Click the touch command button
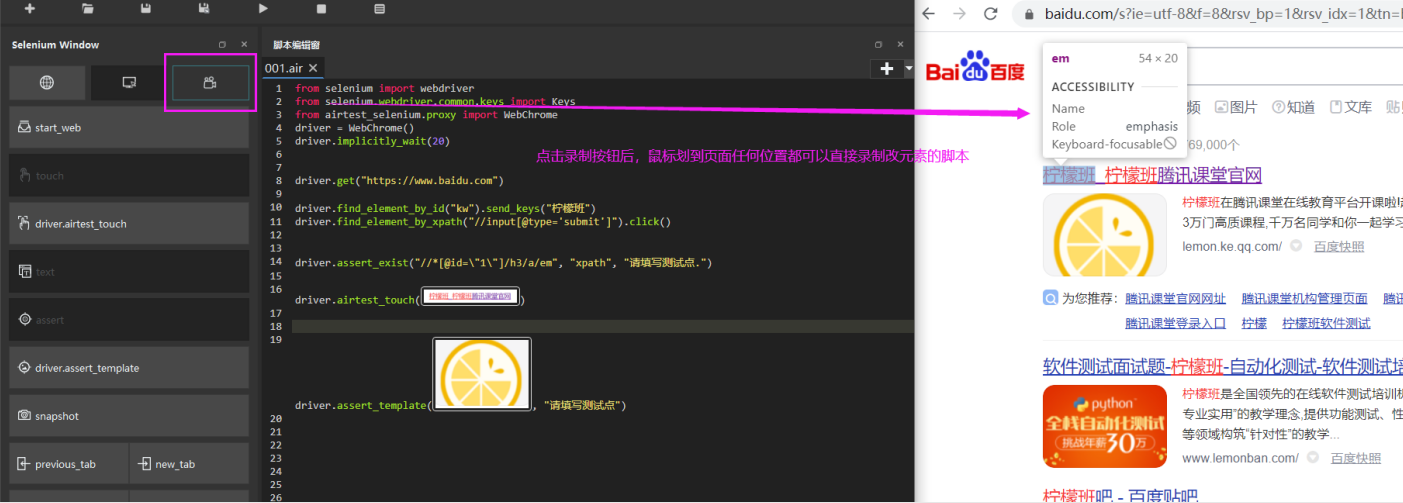The width and height of the screenshot is (1403, 503). (129, 175)
